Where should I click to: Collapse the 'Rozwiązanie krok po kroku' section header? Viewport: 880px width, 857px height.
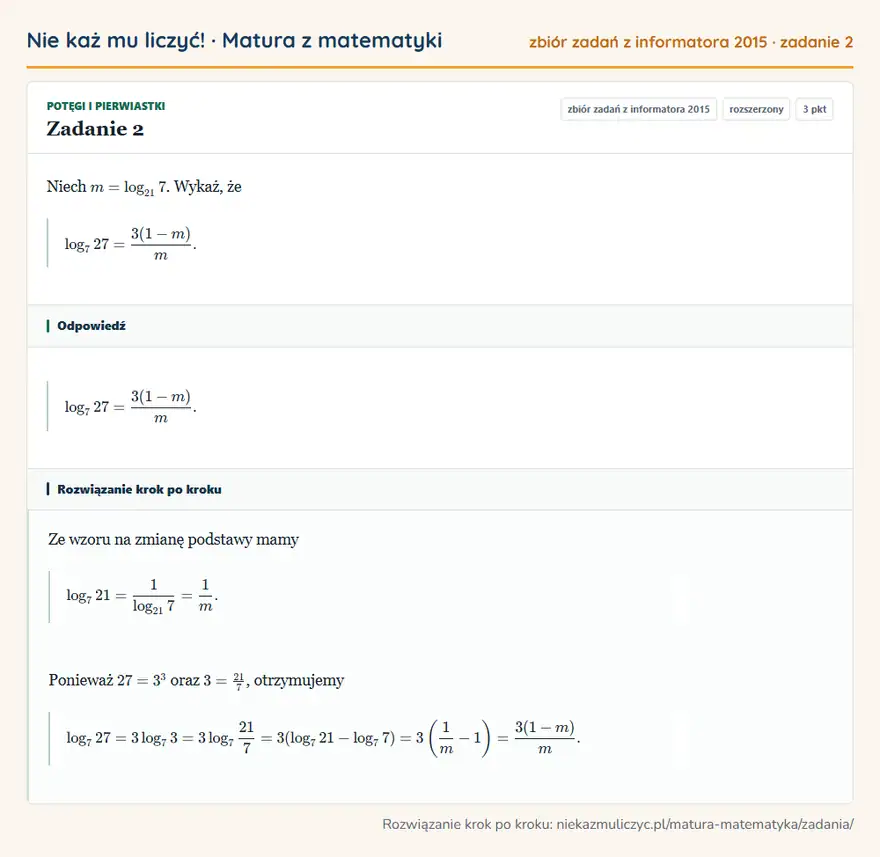[x=440, y=489]
